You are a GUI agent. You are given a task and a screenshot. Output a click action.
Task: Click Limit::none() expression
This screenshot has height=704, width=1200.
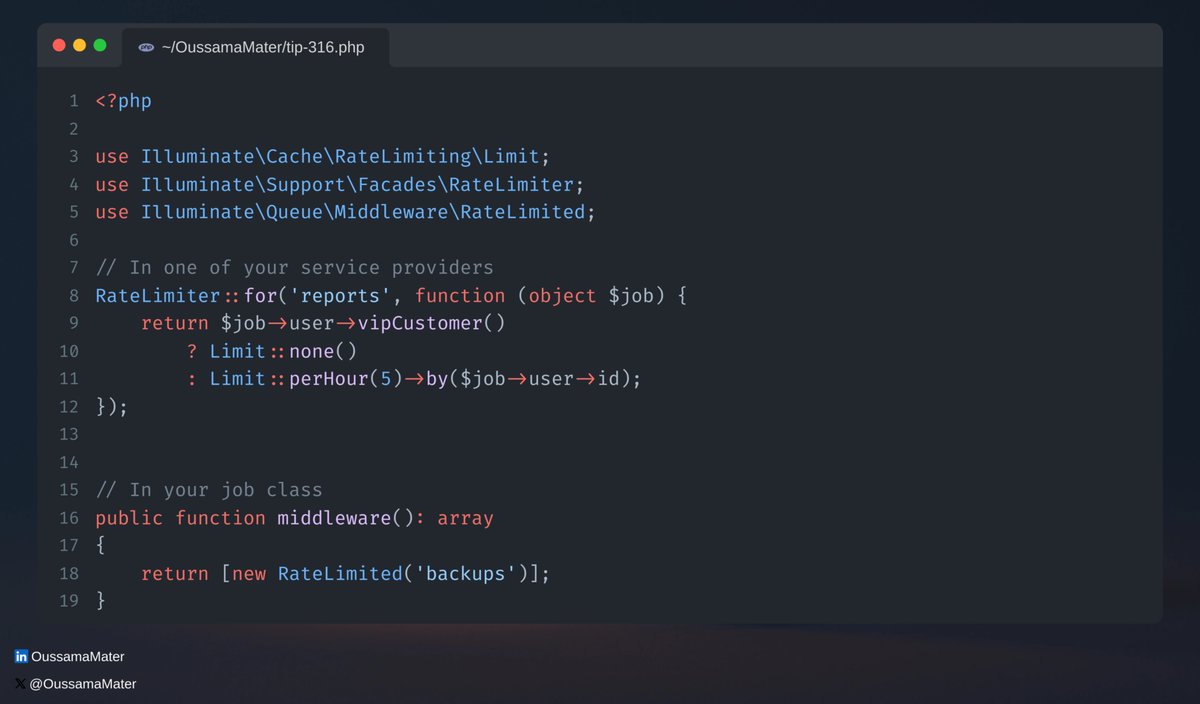click(x=283, y=351)
